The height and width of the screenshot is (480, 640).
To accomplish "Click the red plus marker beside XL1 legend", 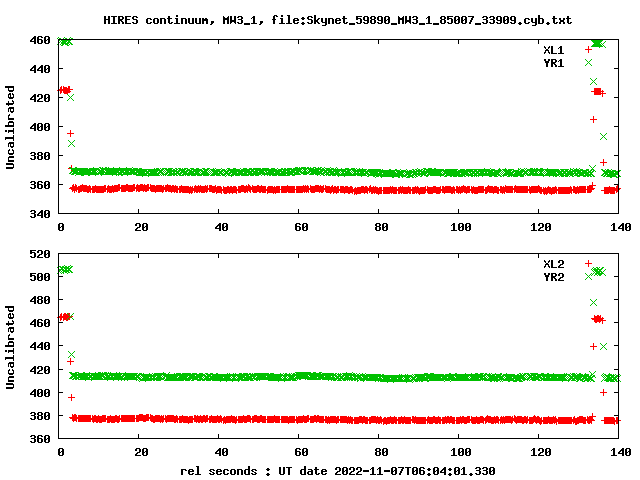I will click(588, 49).
